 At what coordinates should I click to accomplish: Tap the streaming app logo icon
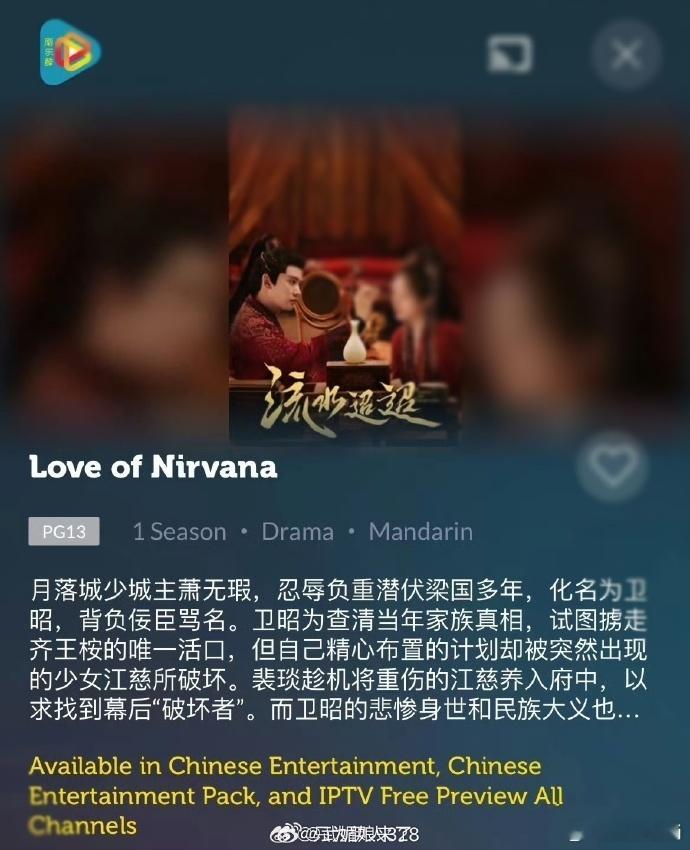click(70, 52)
